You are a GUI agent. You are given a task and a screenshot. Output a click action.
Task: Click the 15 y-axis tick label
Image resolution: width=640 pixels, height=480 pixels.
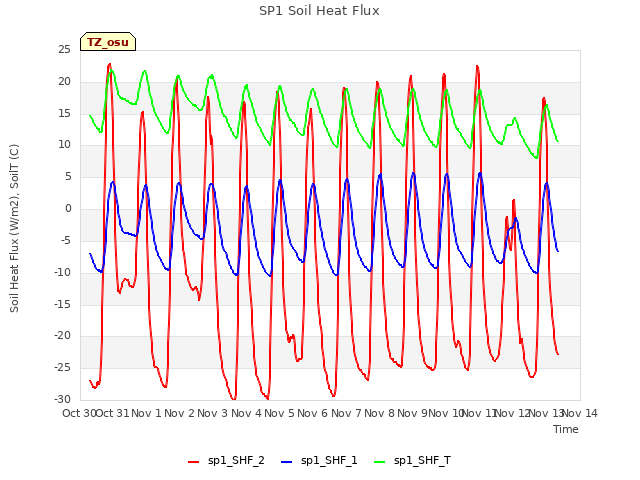[x=64, y=113]
